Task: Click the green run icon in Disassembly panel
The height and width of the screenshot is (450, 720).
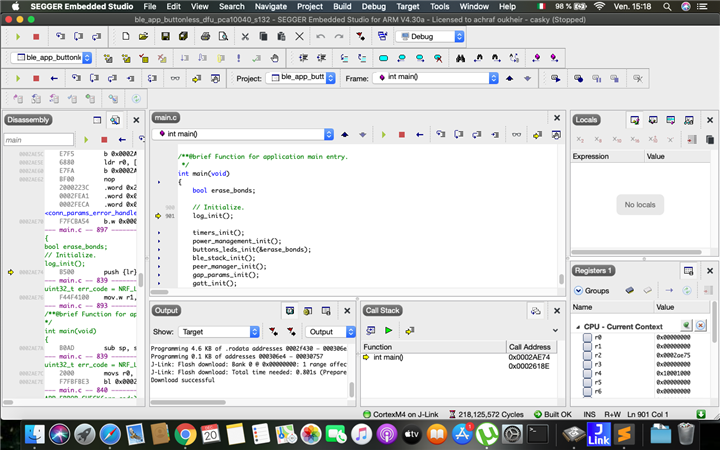Action: click(86, 140)
